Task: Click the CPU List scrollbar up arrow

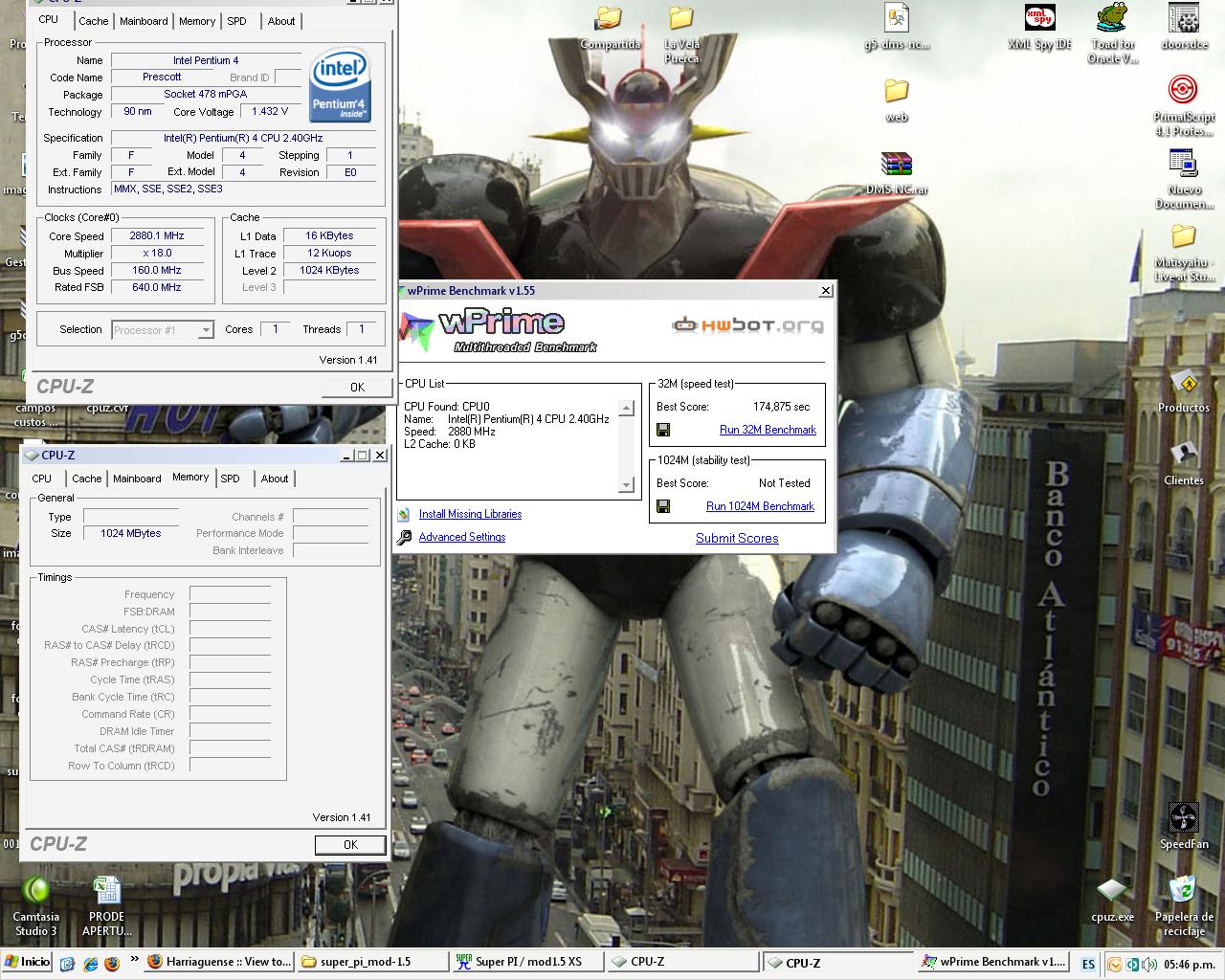Action: click(x=626, y=408)
